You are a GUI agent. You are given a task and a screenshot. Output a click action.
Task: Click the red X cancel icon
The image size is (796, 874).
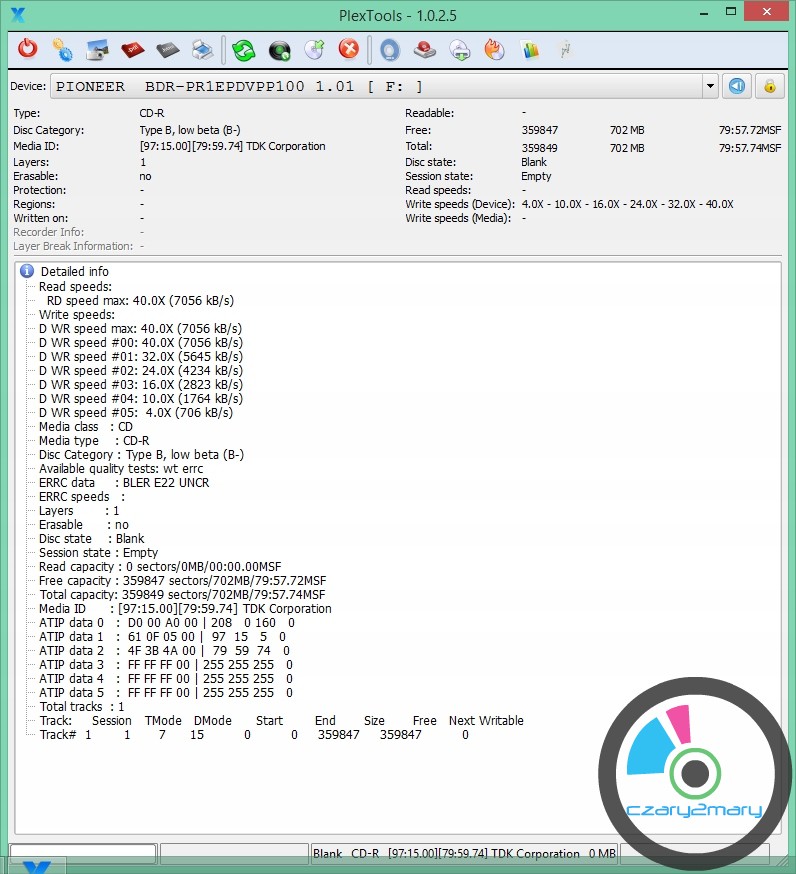pos(348,49)
